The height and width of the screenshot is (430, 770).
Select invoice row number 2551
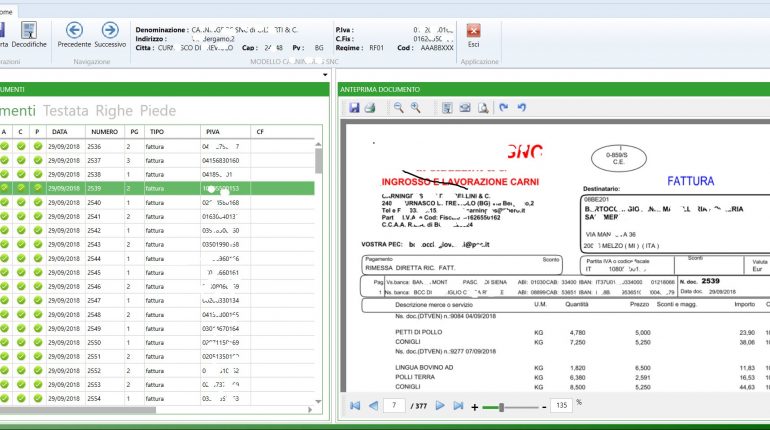click(157, 357)
